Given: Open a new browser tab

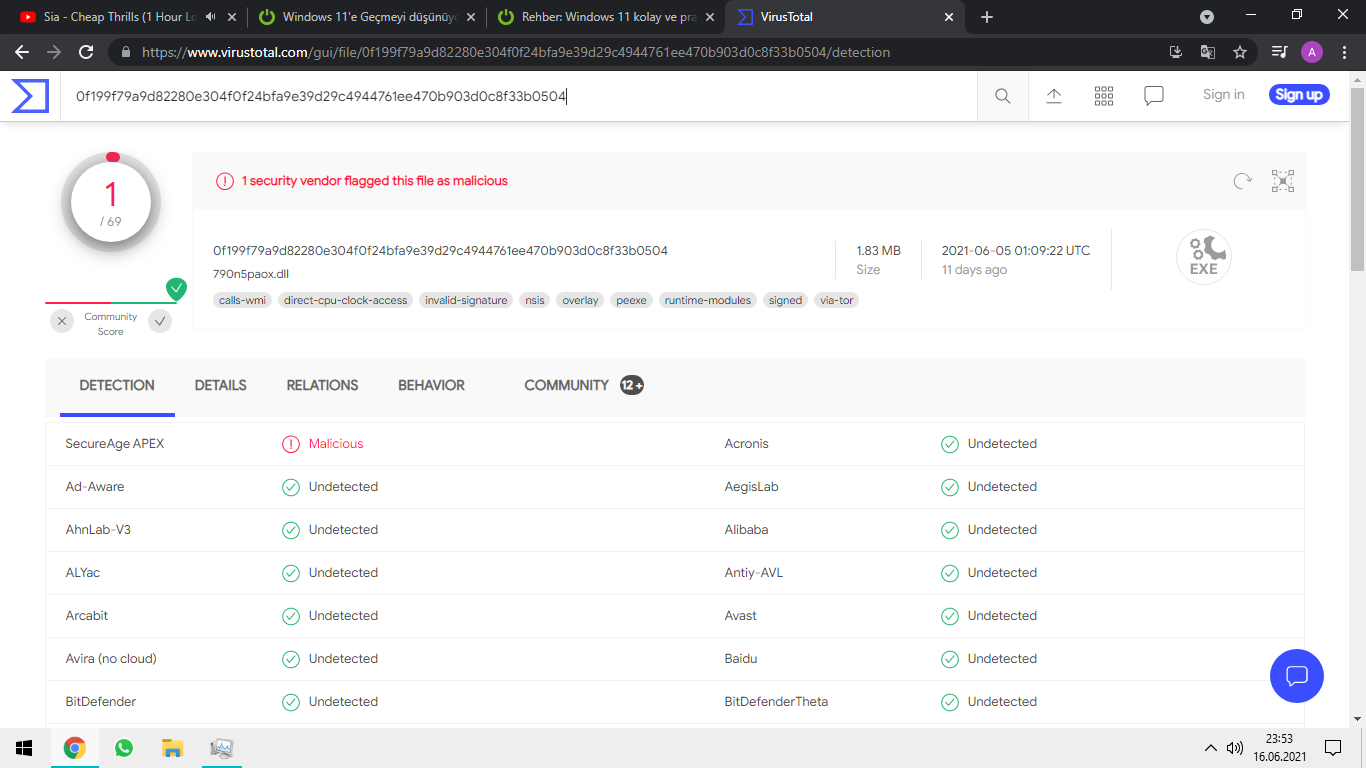Looking at the screenshot, I should (987, 17).
